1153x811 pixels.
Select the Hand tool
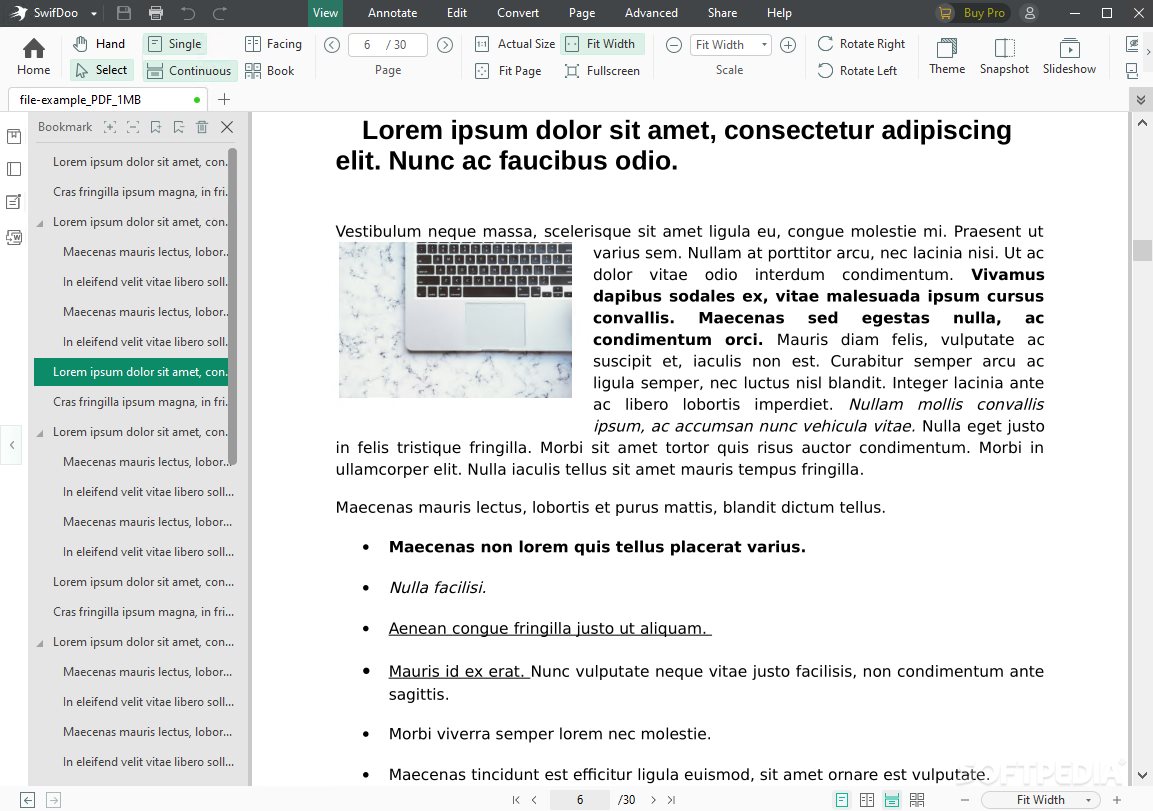[99, 44]
